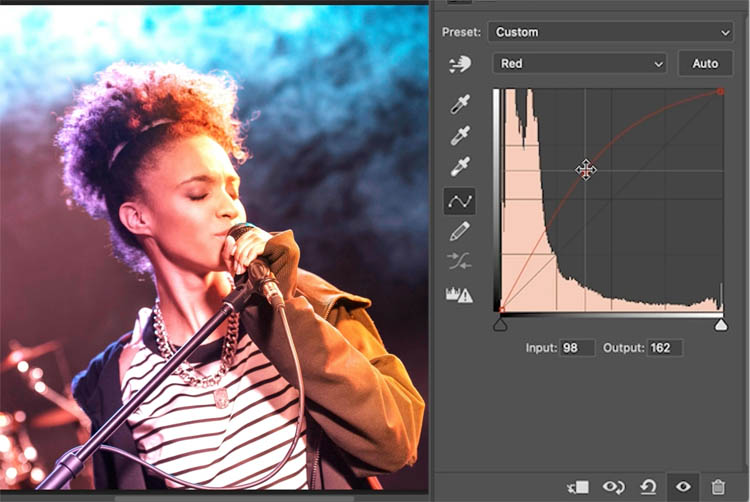Screen dimensions: 750x502
Task: Click the histogram clipping warning icon
Action: coord(459,294)
